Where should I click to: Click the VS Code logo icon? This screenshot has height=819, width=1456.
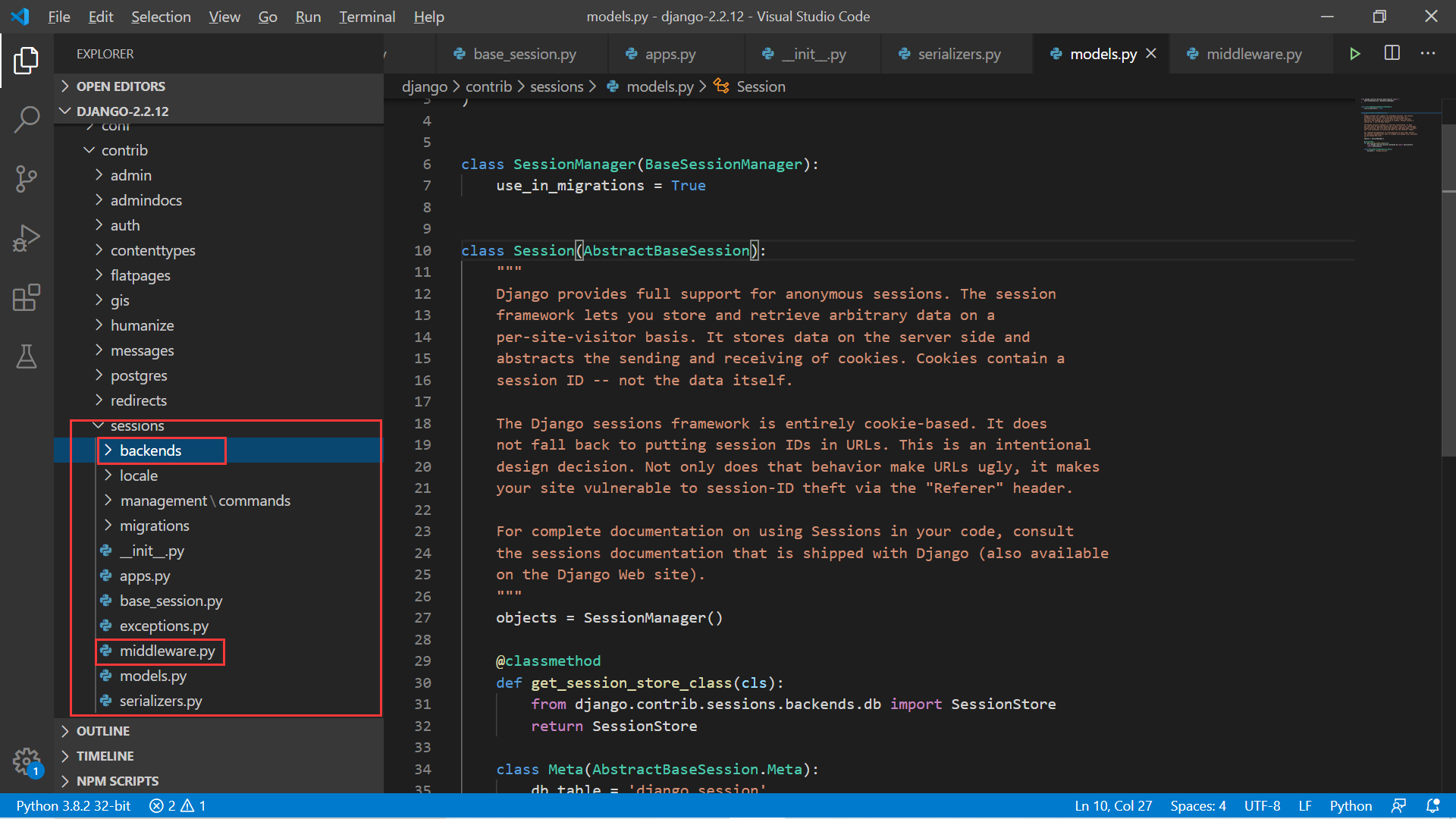click(x=20, y=17)
